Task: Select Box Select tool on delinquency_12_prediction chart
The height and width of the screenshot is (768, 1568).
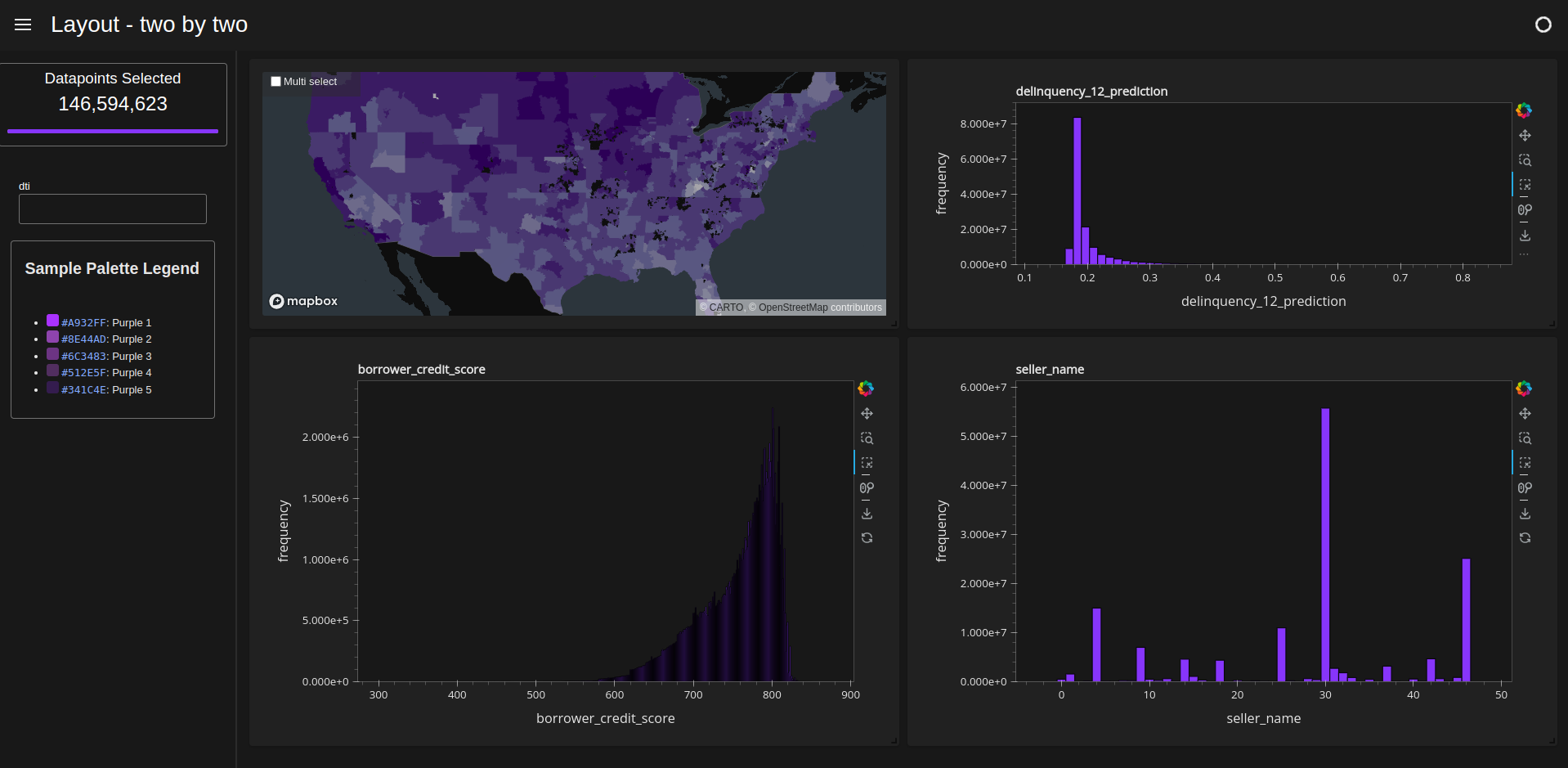Action: [x=1525, y=185]
